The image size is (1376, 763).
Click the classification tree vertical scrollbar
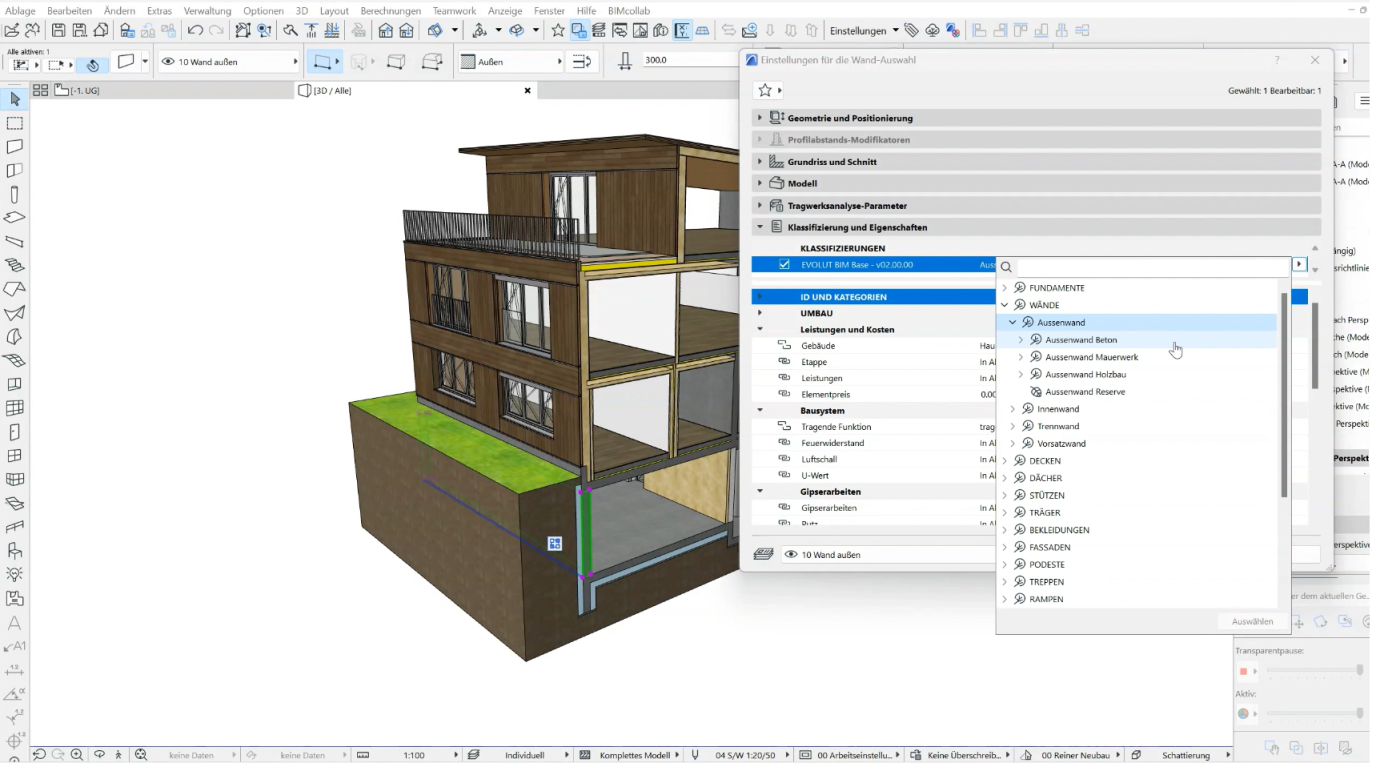1284,395
